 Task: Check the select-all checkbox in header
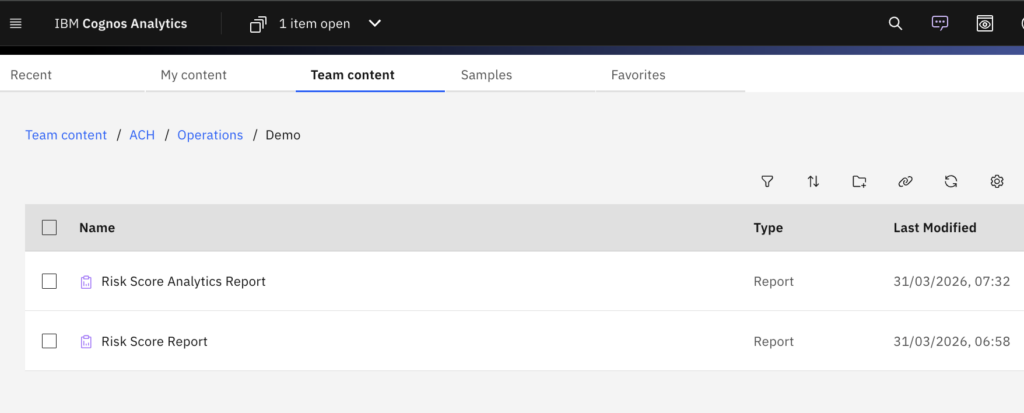pyautogui.click(x=49, y=228)
